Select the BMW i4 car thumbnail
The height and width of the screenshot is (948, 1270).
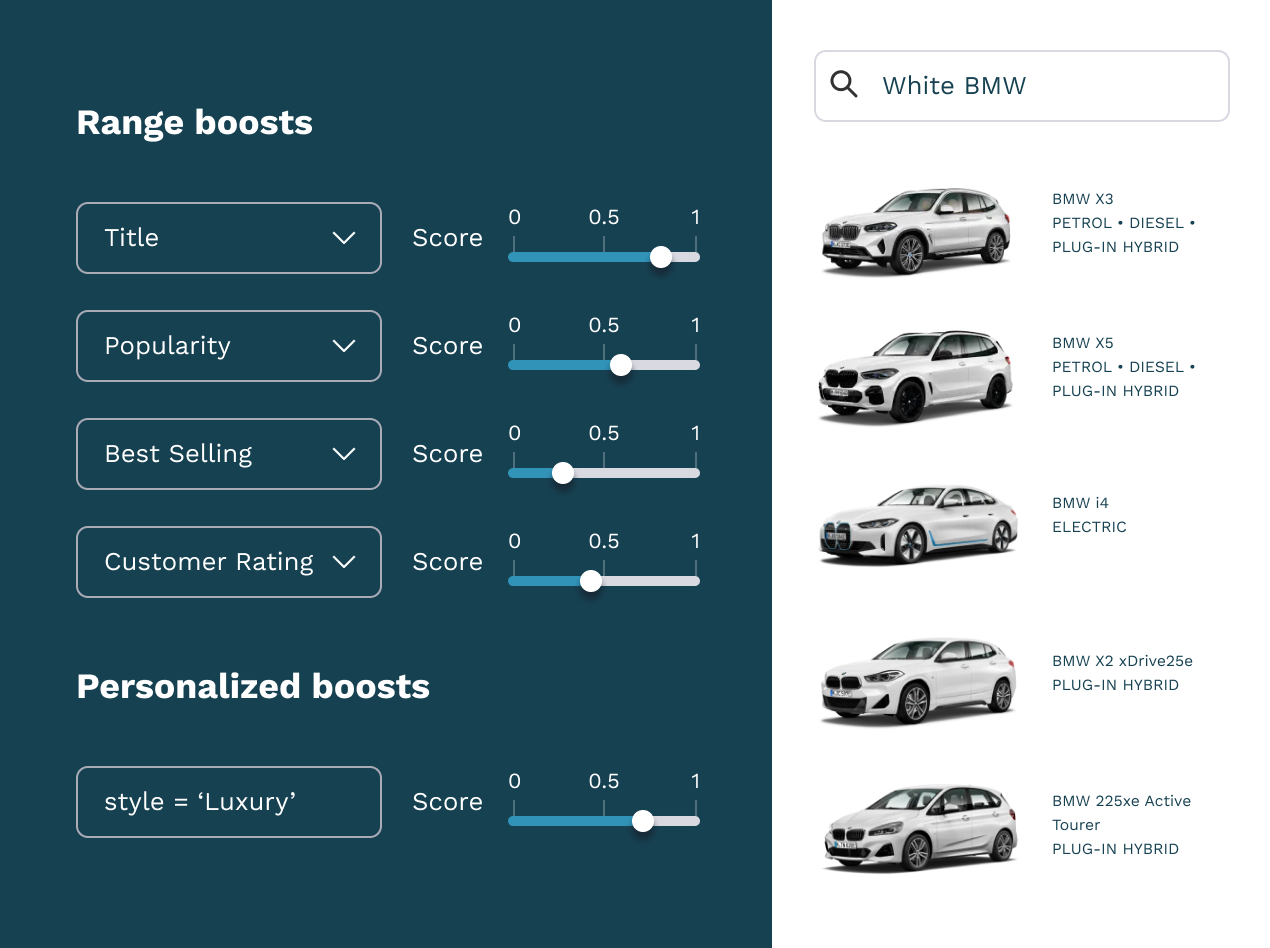(918, 524)
